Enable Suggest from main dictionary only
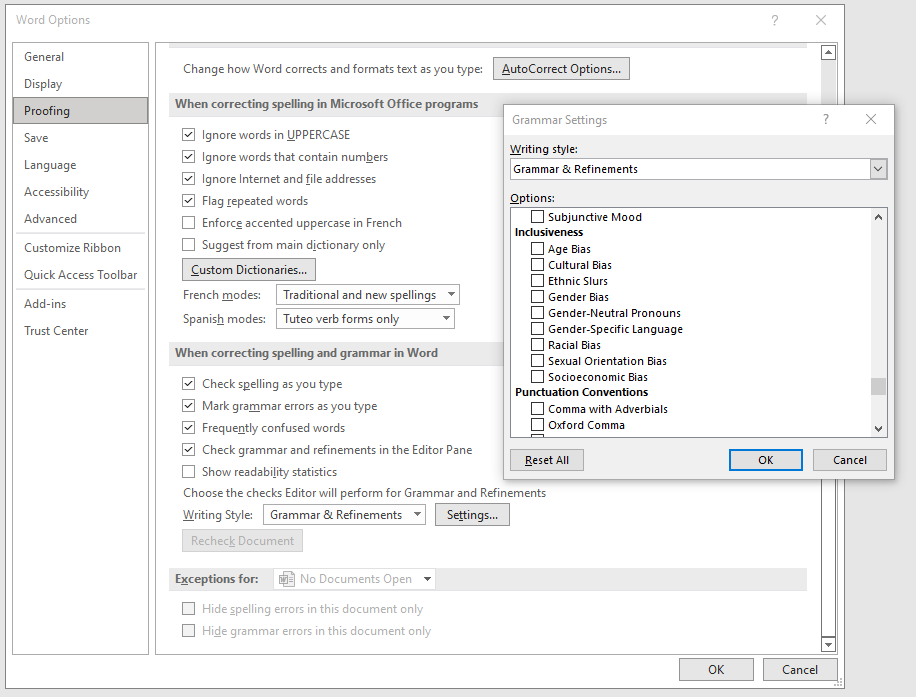 pos(188,245)
